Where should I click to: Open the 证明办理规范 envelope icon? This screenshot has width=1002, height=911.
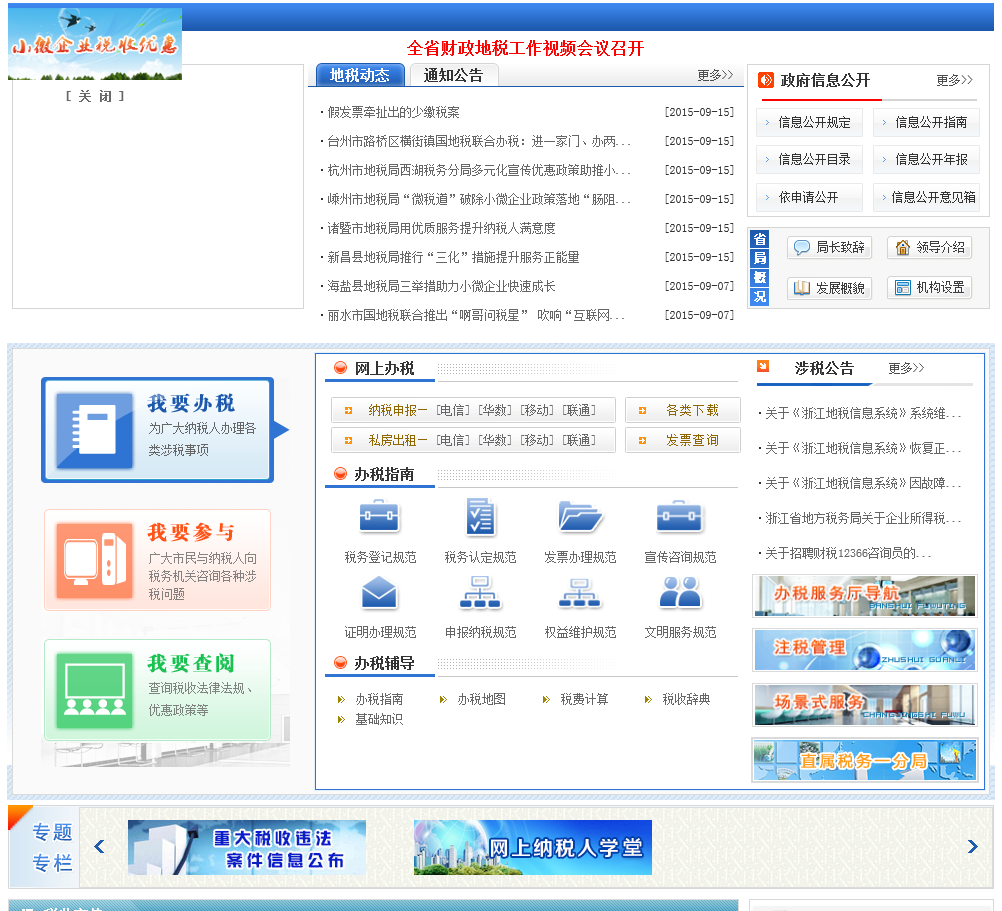pyautogui.click(x=379, y=592)
